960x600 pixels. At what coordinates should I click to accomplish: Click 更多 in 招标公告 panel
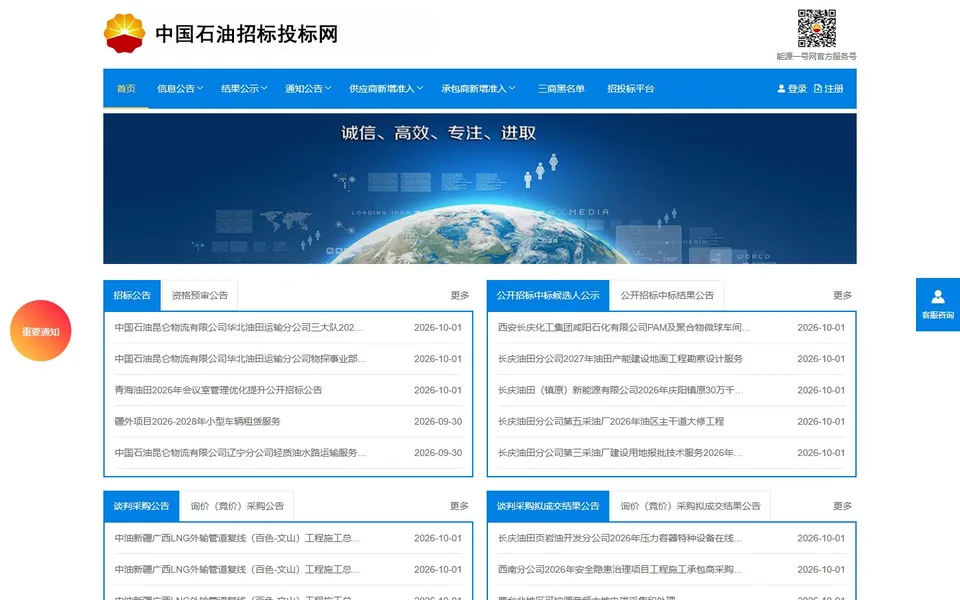(x=460, y=295)
